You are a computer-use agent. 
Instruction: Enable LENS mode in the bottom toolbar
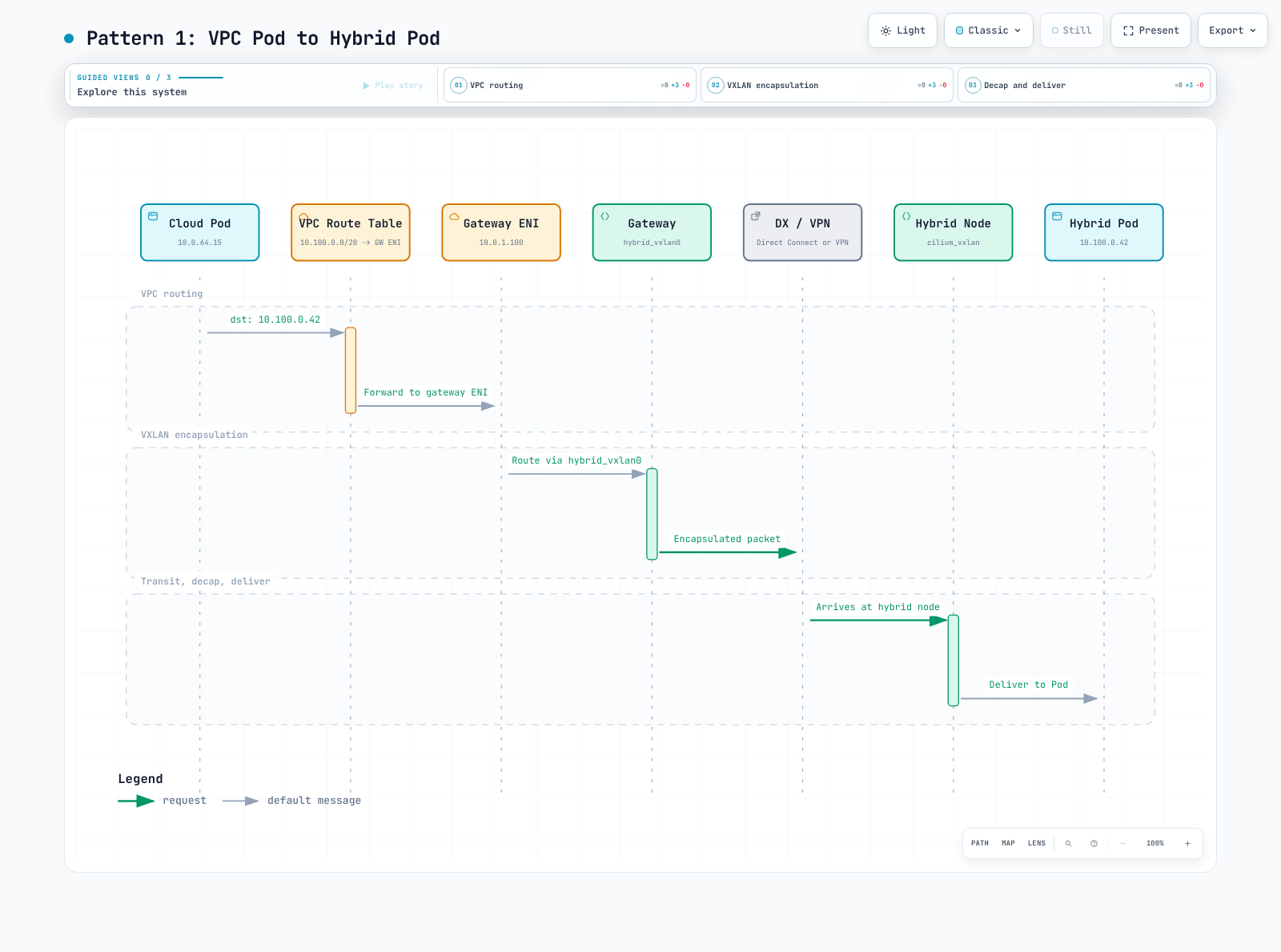[x=1037, y=843]
